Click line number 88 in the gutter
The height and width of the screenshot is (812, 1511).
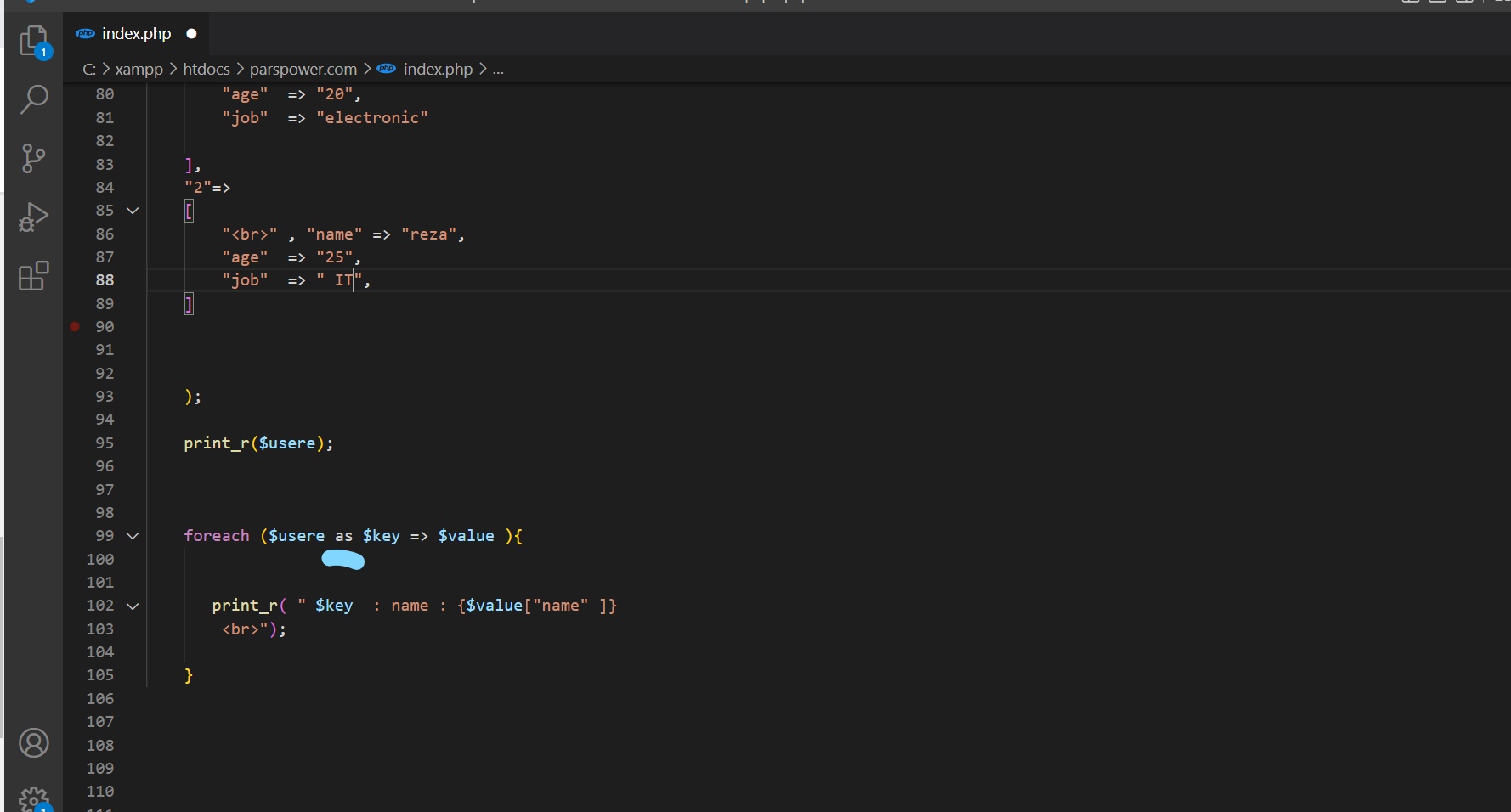pos(105,280)
